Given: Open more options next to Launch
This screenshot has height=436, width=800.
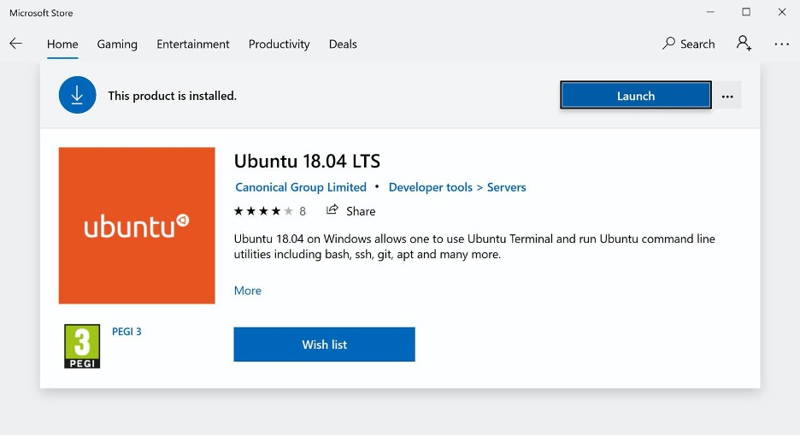Looking at the screenshot, I should click(727, 96).
